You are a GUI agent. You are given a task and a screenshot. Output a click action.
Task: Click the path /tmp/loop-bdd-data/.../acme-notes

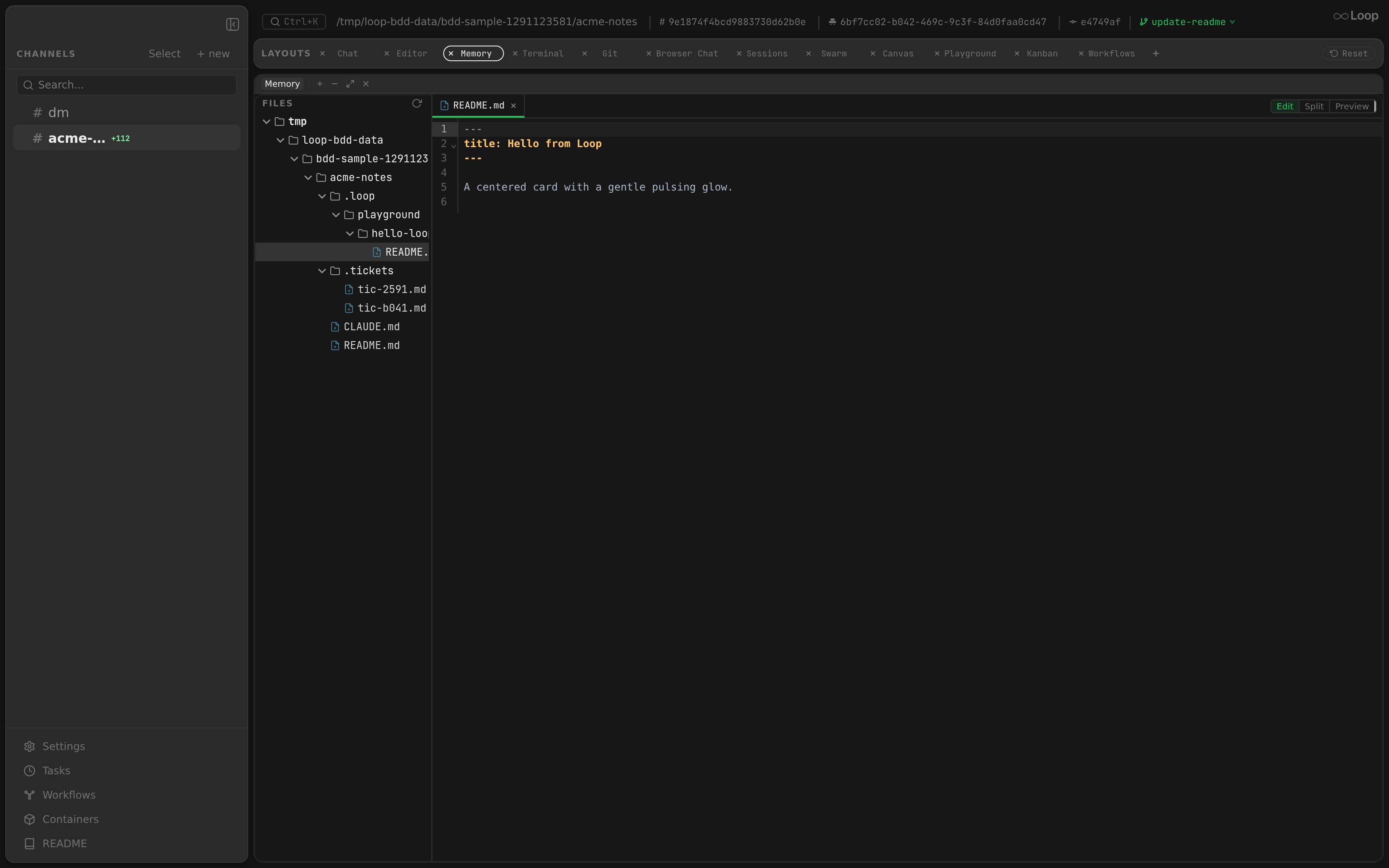(487, 22)
